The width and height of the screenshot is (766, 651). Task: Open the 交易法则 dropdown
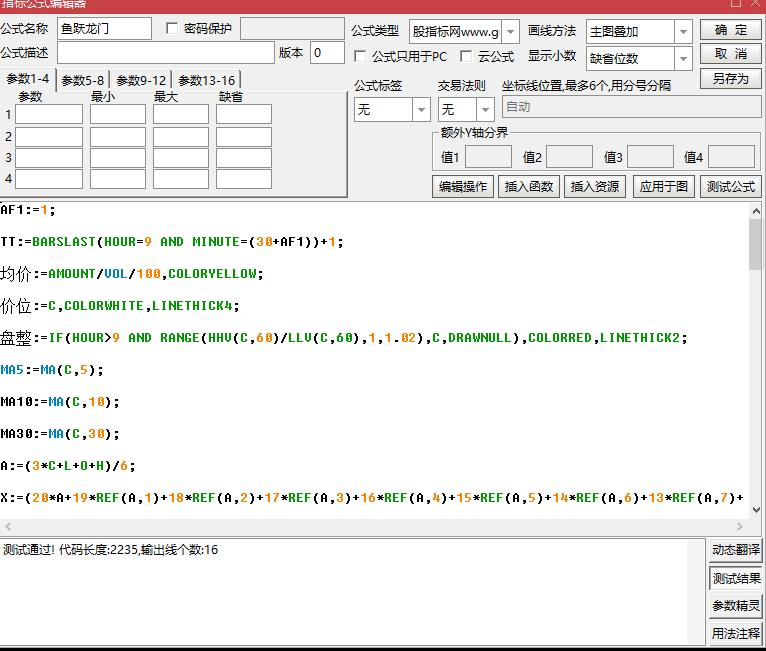pyautogui.click(x=485, y=110)
